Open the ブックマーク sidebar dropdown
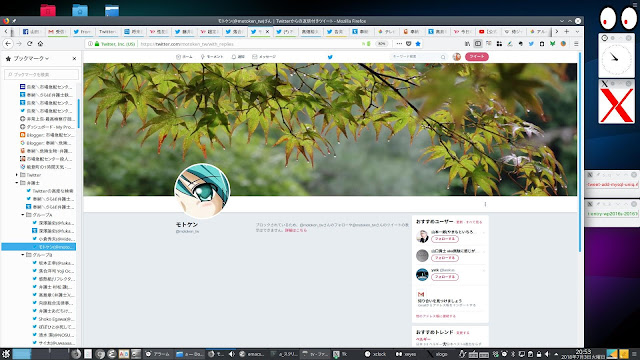This screenshot has height=360, width=640. pos(31,59)
